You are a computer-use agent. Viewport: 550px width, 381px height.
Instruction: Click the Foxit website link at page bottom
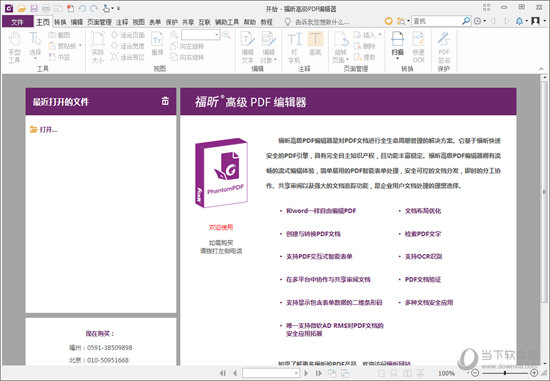tap(398, 363)
